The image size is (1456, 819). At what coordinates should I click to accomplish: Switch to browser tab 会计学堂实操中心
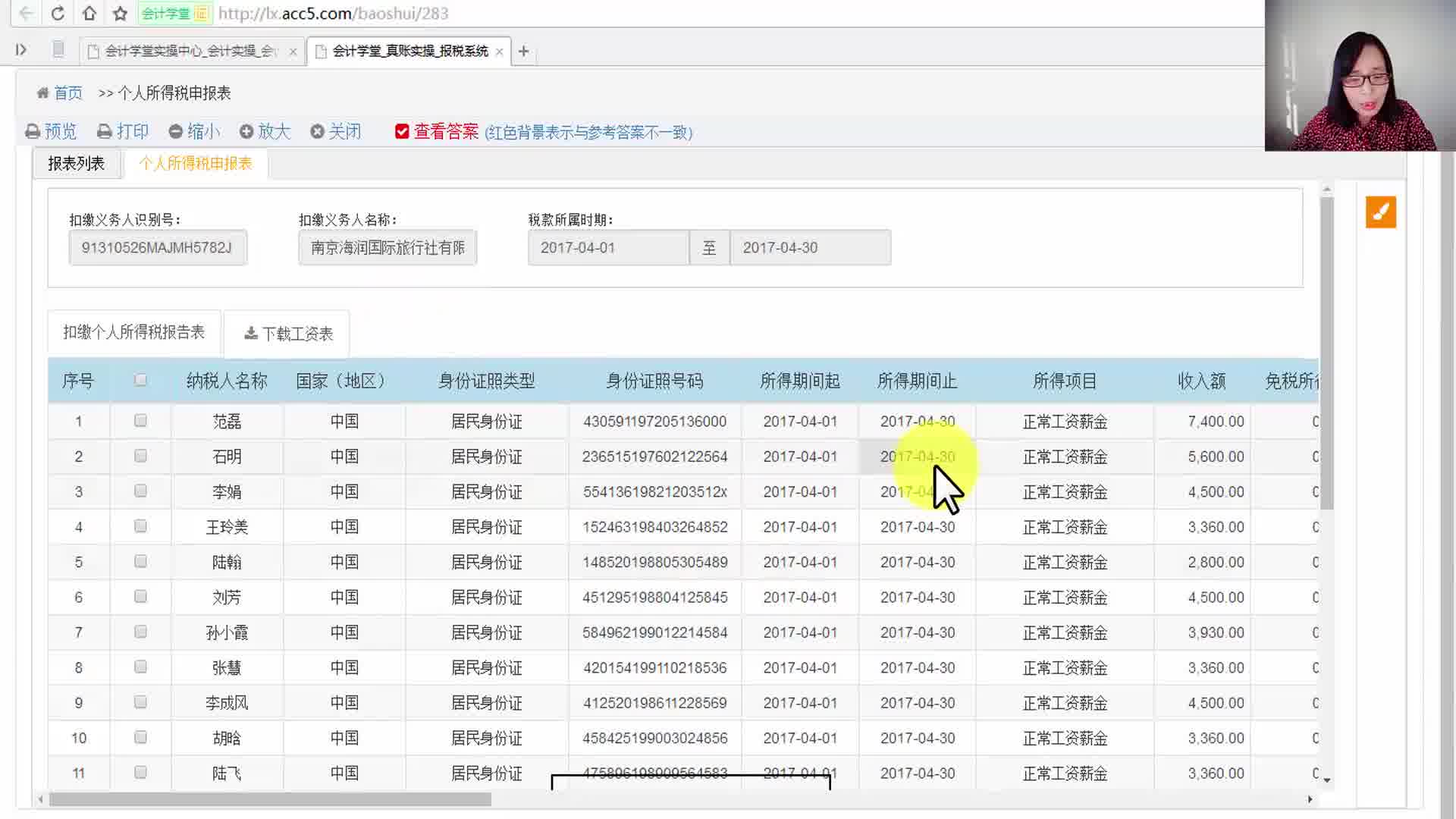190,51
